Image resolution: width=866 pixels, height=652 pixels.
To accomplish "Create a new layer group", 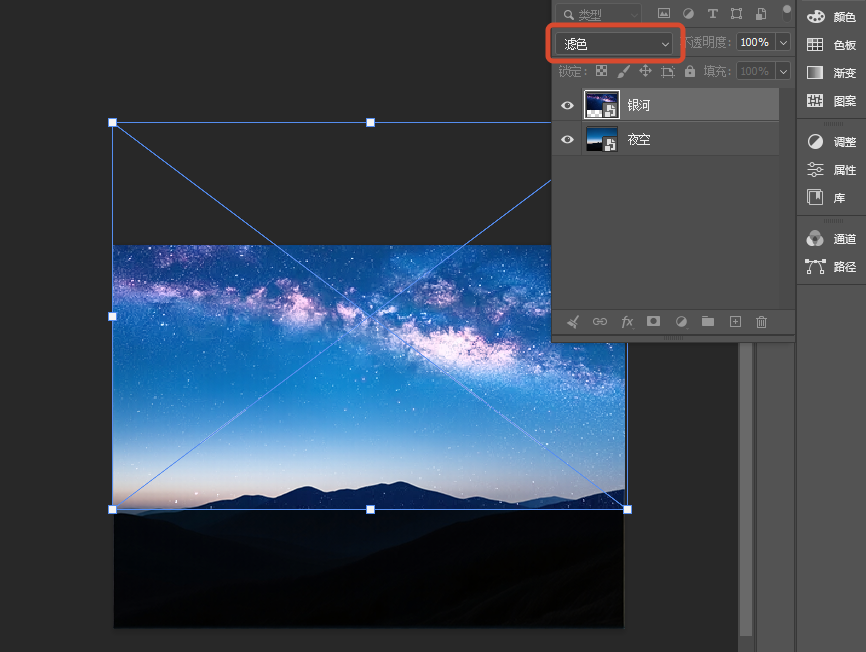I will tap(708, 321).
